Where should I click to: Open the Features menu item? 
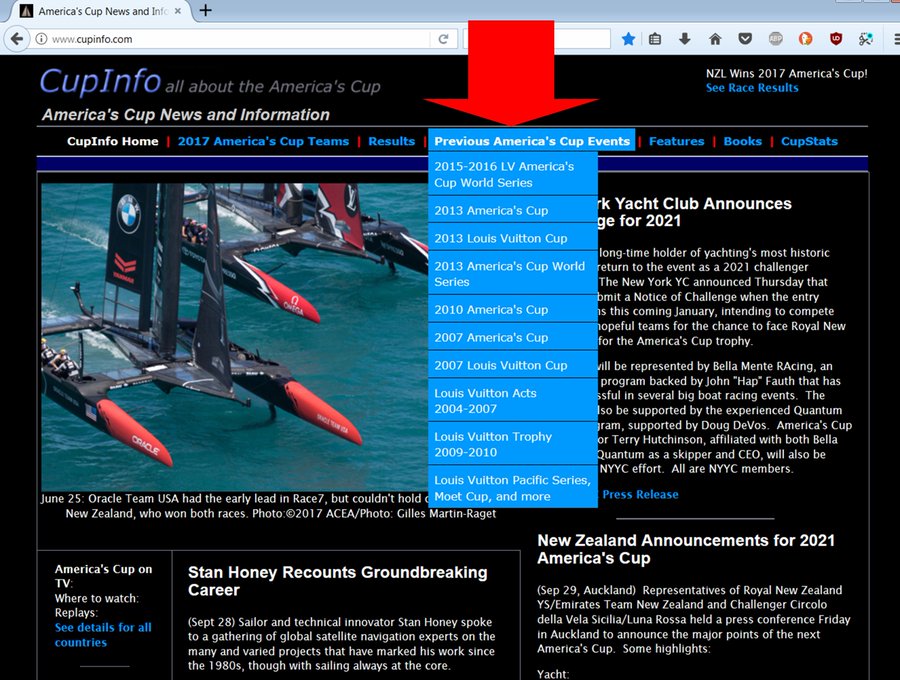[676, 141]
